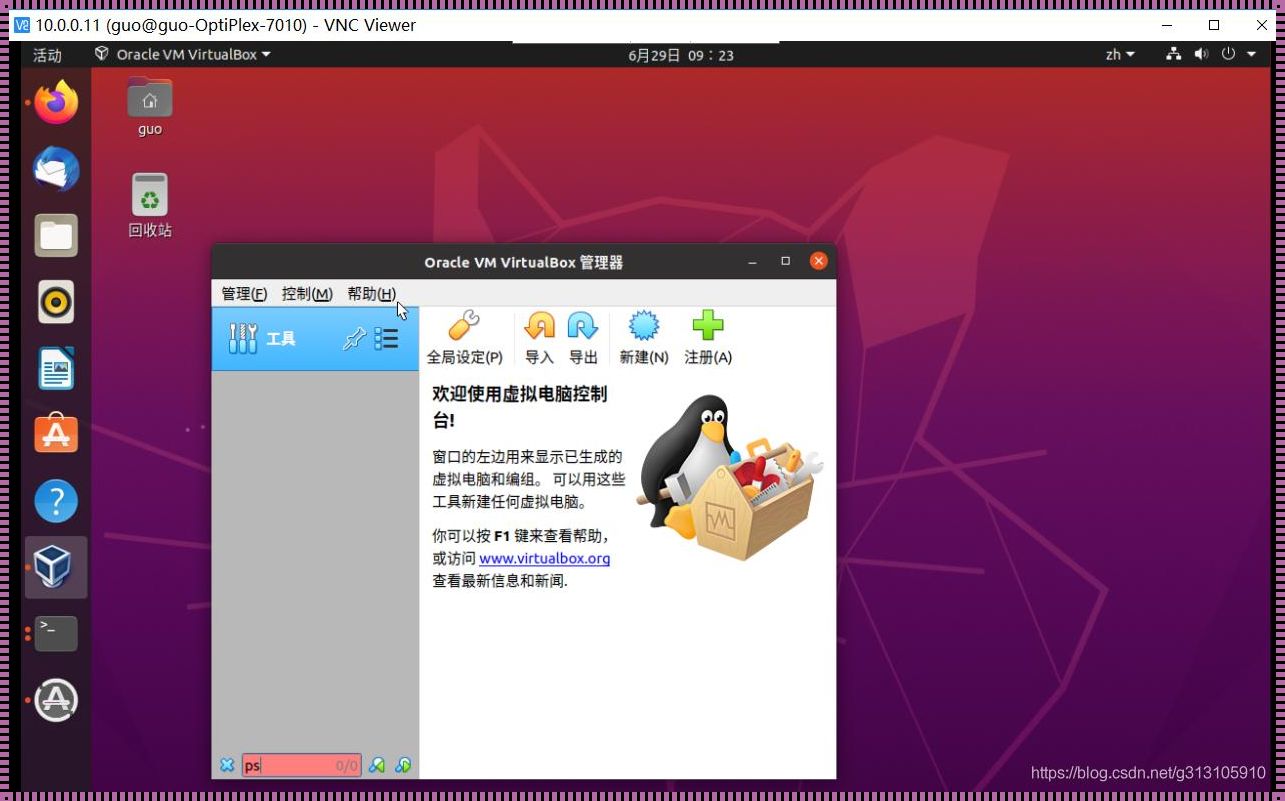This screenshot has height=801, width=1285.
Task: Open the zh input language dropdown
Action: click(x=1120, y=54)
